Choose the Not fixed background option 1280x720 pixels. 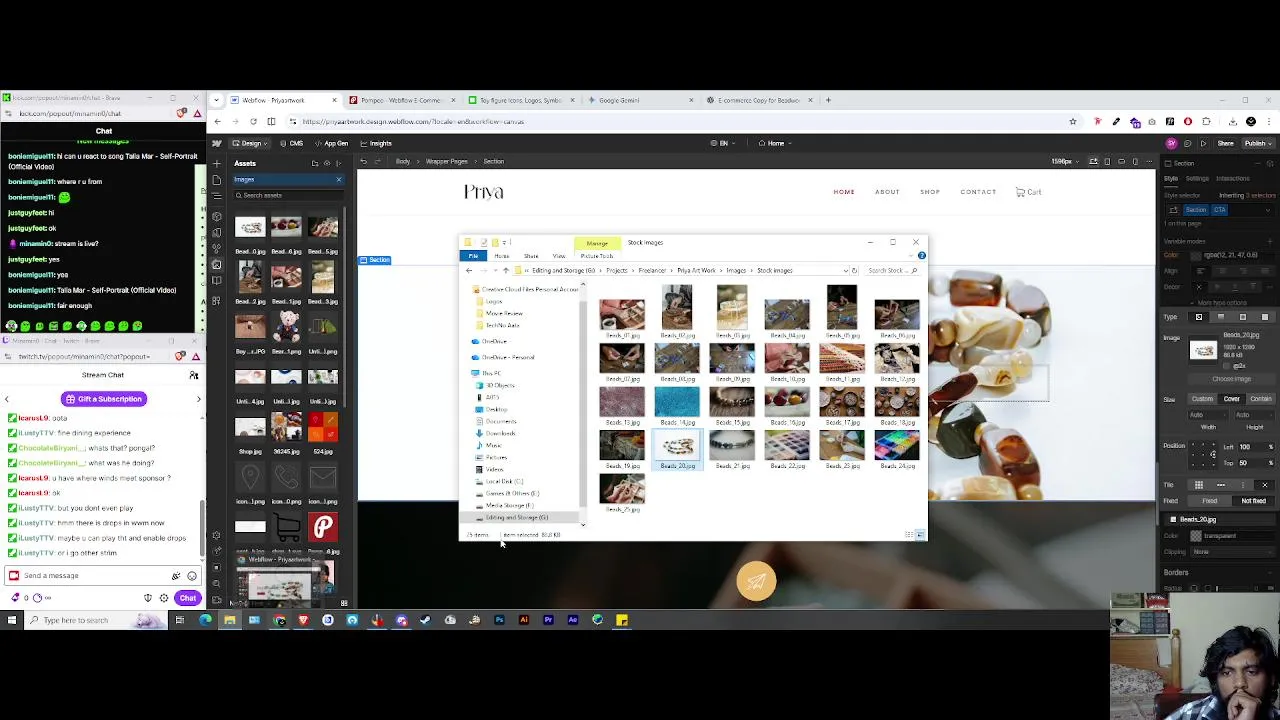[1253, 501]
